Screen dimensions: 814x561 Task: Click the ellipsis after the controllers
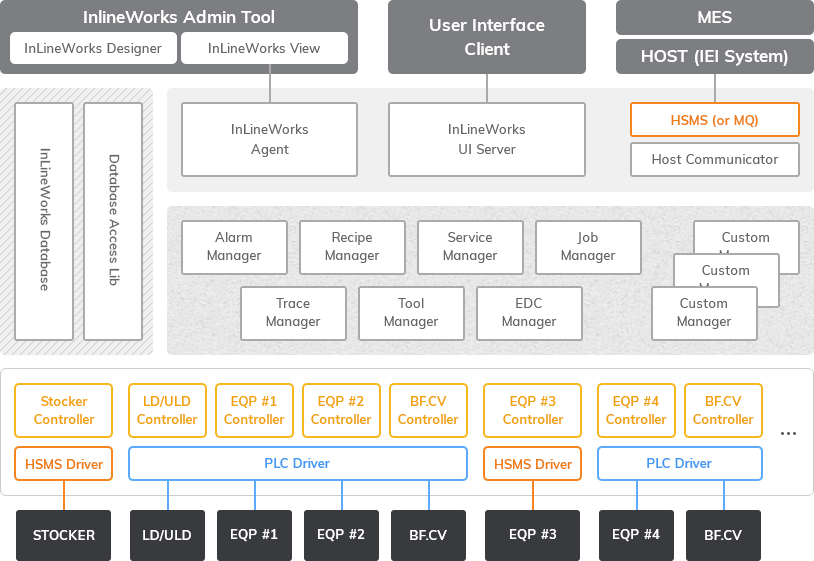788,434
